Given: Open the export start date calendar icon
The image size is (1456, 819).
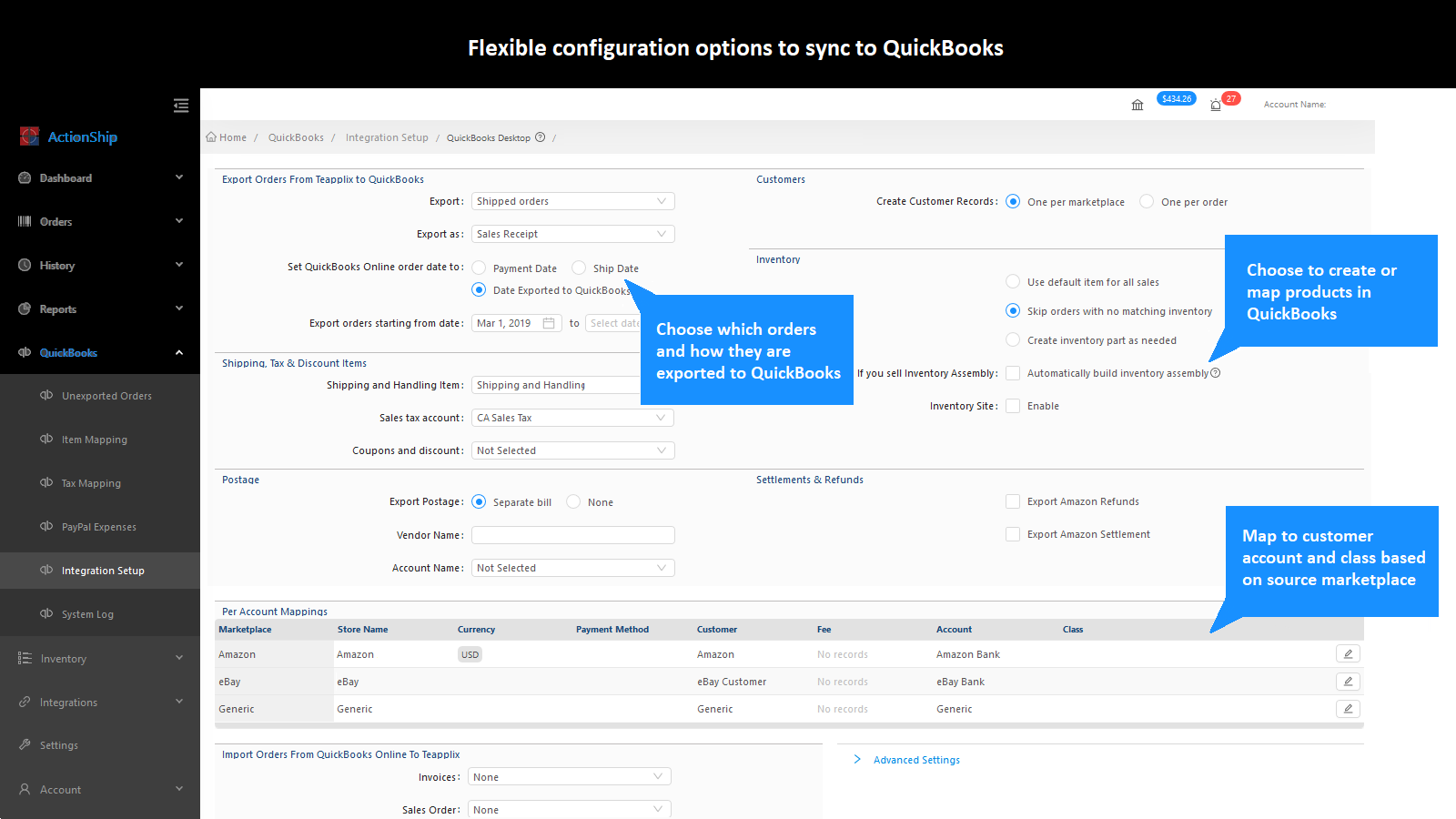Looking at the screenshot, I should pyautogui.click(x=549, y=323).
